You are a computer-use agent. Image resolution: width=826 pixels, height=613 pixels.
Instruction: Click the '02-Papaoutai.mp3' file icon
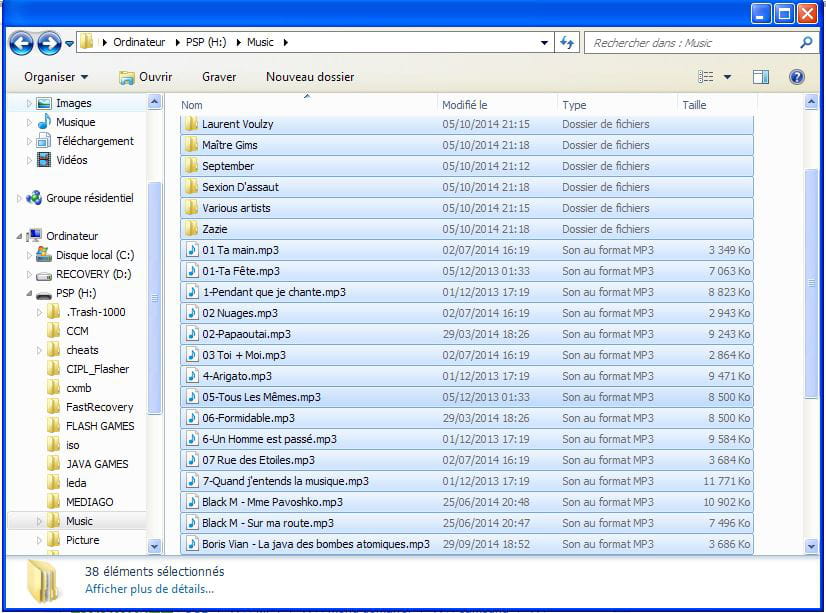[192, 334]
